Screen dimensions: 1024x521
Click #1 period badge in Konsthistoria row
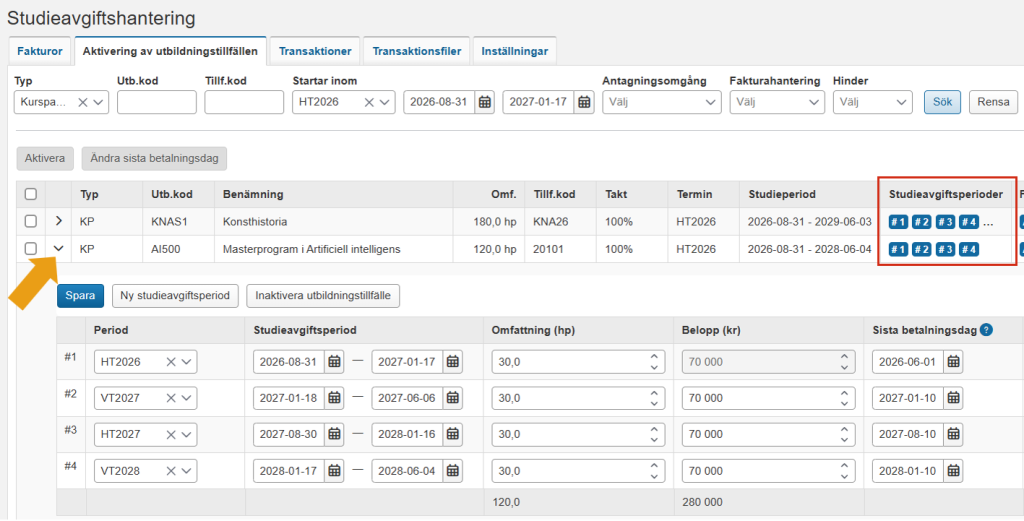899,222
